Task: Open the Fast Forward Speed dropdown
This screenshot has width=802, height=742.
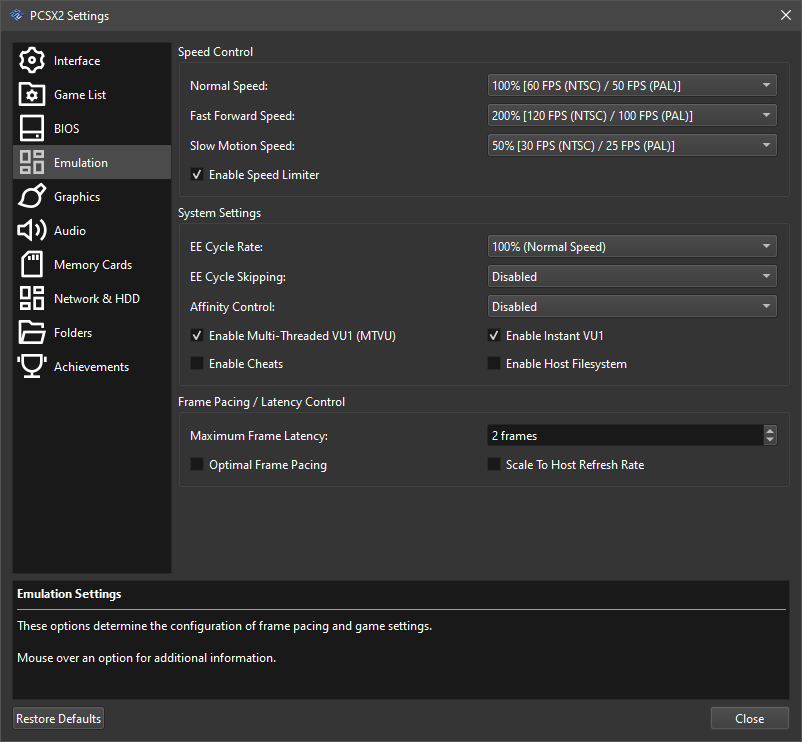Action: tap(632, 116)
